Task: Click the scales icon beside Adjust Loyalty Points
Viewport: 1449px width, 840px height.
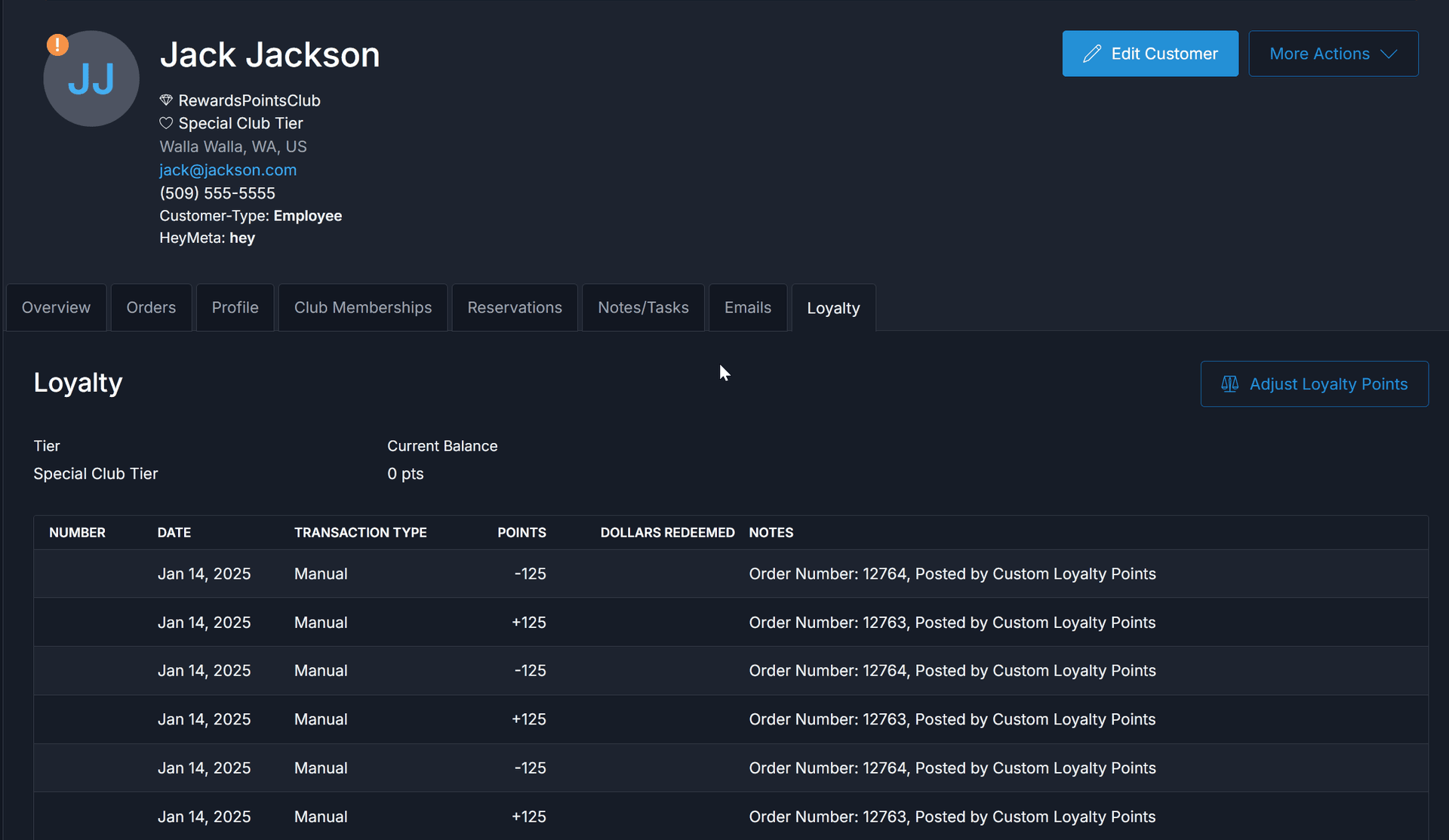Action: pos(1229,383)
